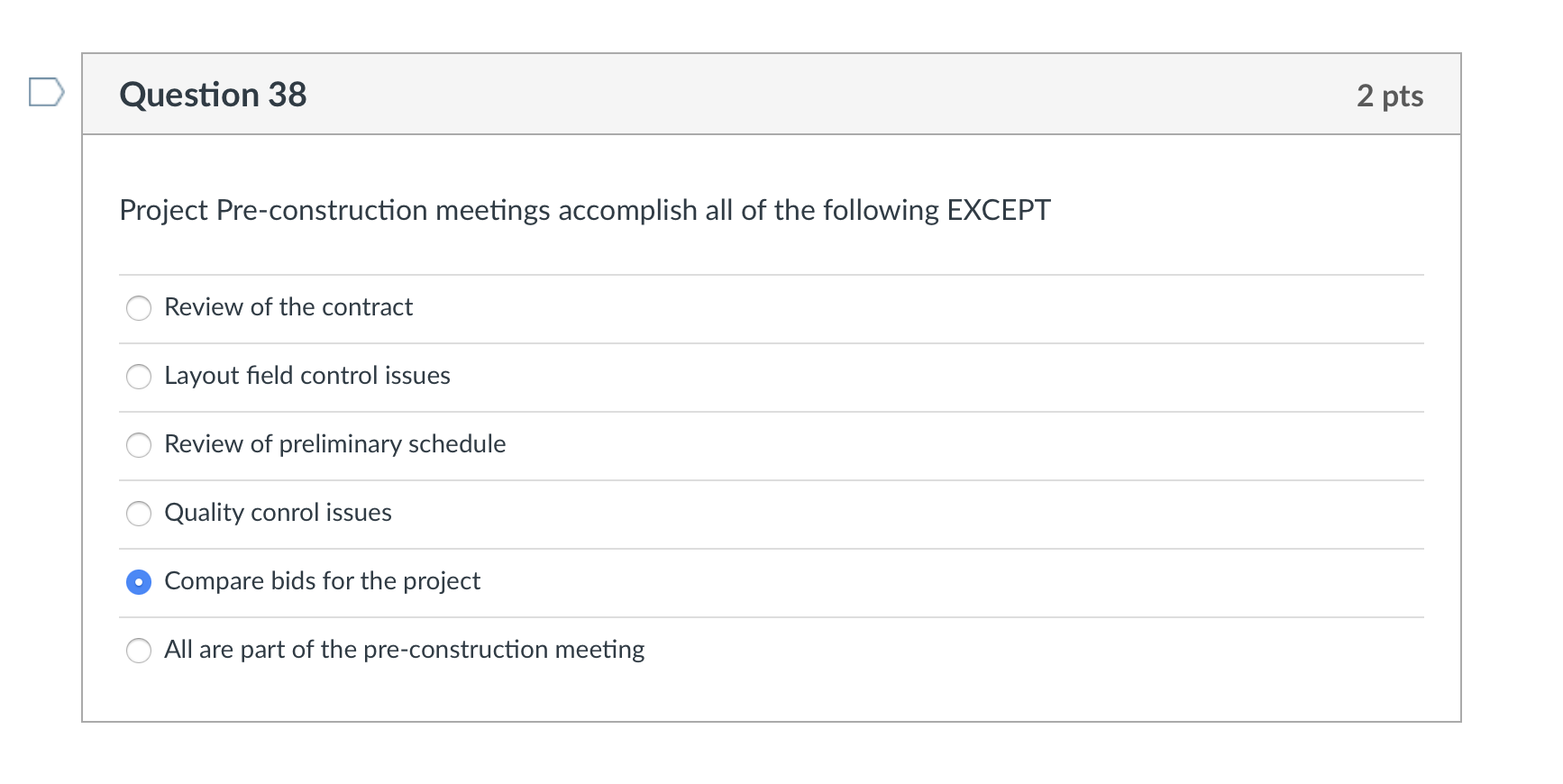Click the word 'EXCEPT' in the question prompt
1563x784 pixels.
[999, 210]
